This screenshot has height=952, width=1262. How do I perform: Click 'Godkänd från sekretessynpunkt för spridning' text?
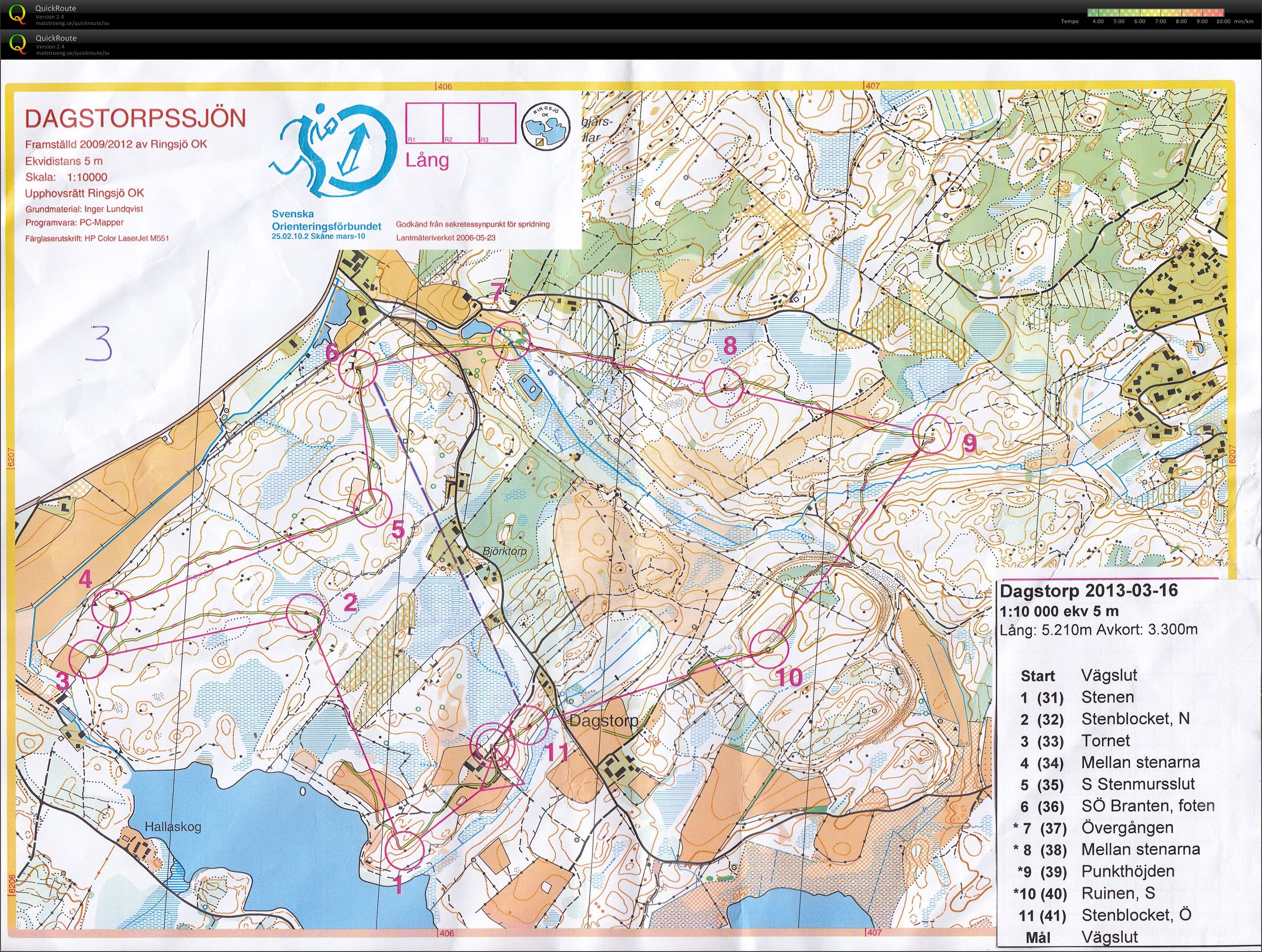[473, 224]
